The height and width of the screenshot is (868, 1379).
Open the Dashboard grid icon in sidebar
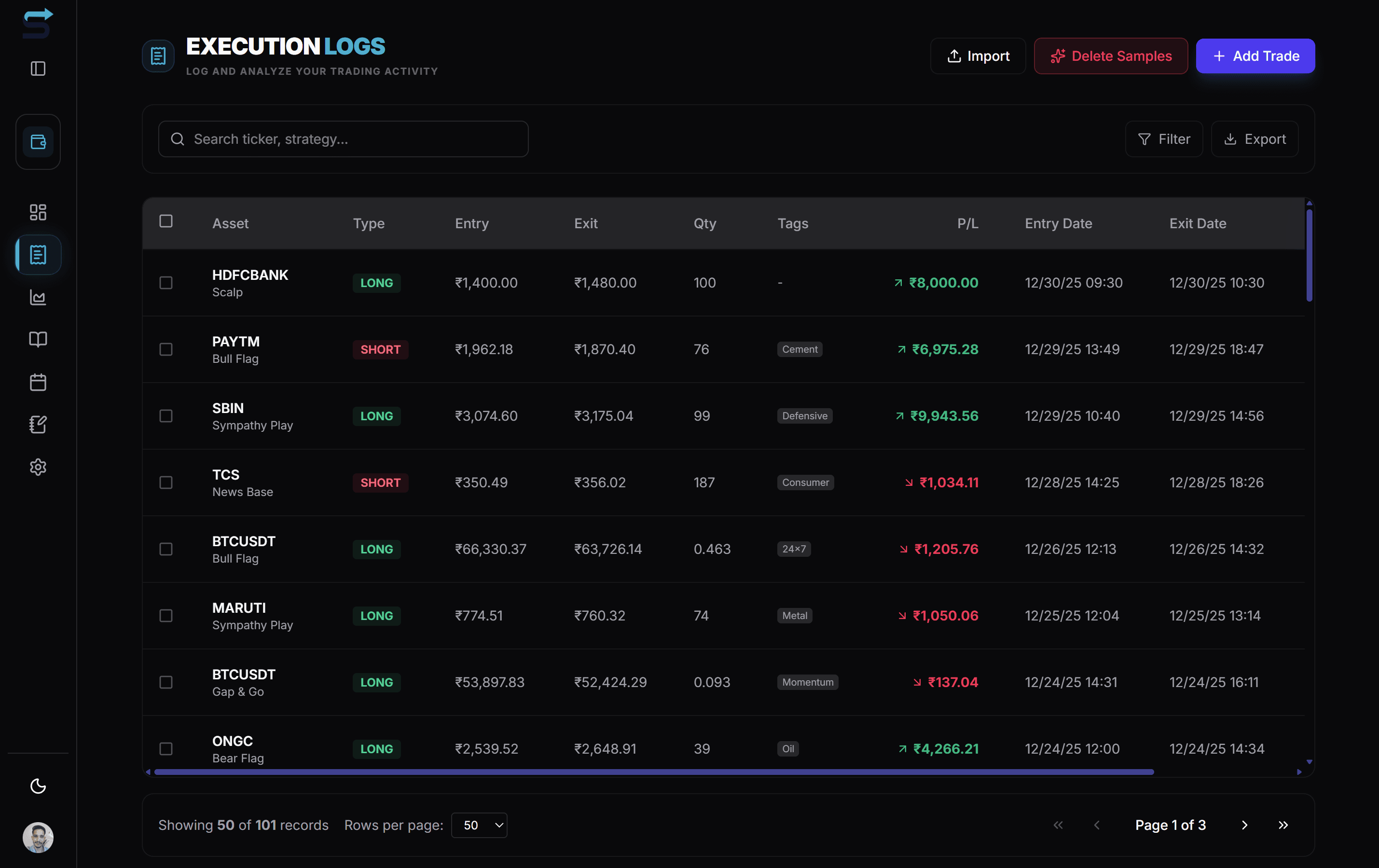point(38,212)
